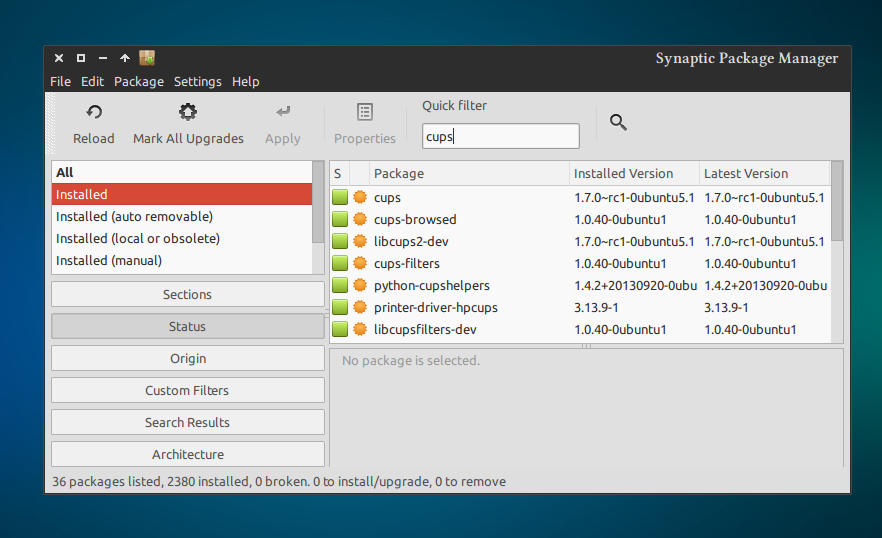Click the Reload toolbar icon
Screen dimensions: 882x538
[x=94, y=112]
